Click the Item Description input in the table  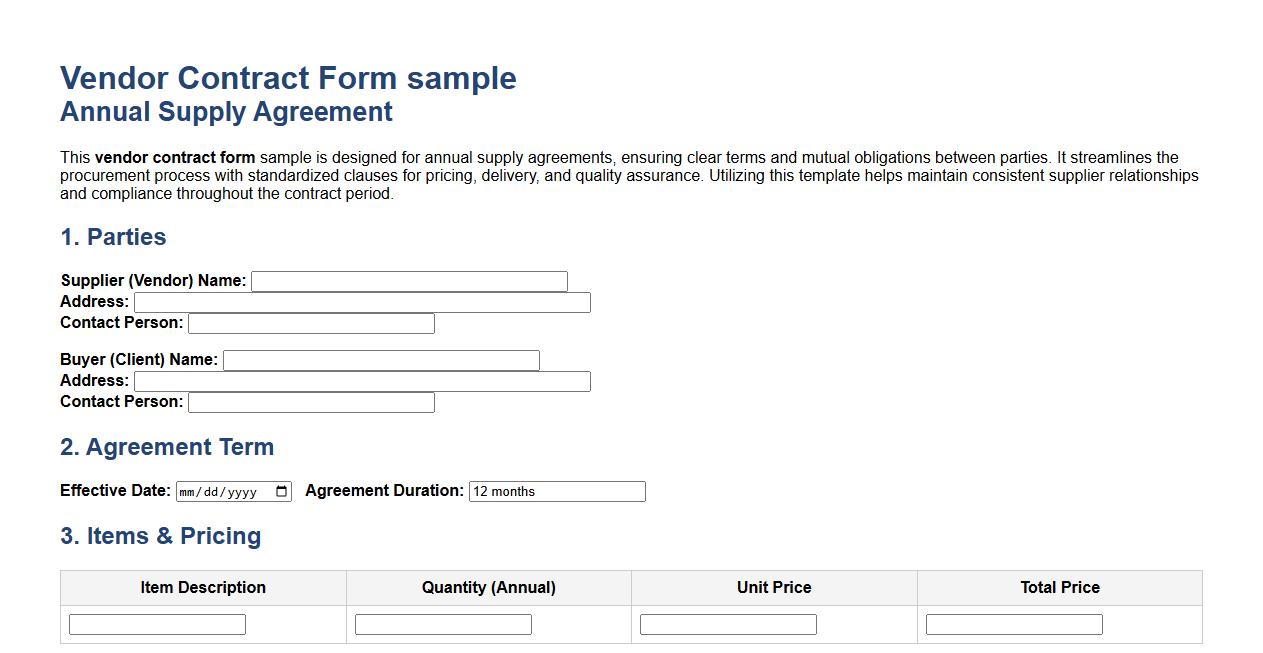(x=156, y=623)
